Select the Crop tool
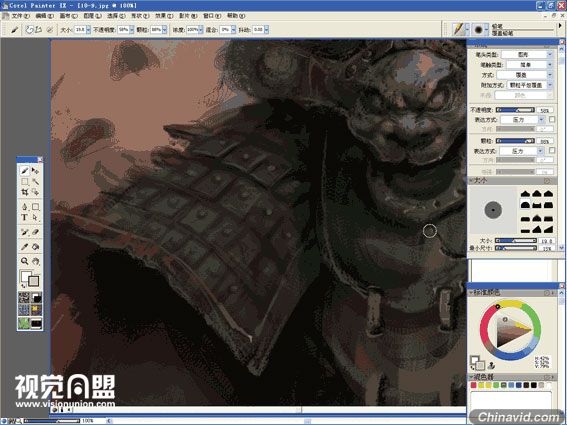 click(24, 192)
